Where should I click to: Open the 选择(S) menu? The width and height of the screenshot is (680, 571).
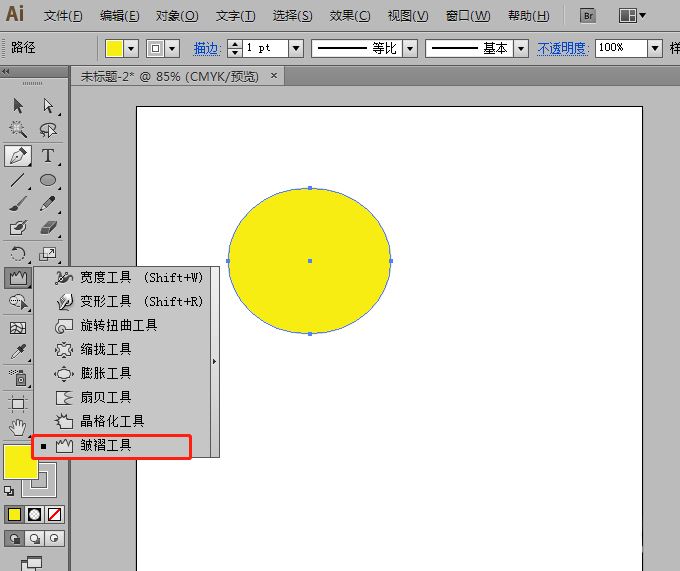(x=292, y=16)
